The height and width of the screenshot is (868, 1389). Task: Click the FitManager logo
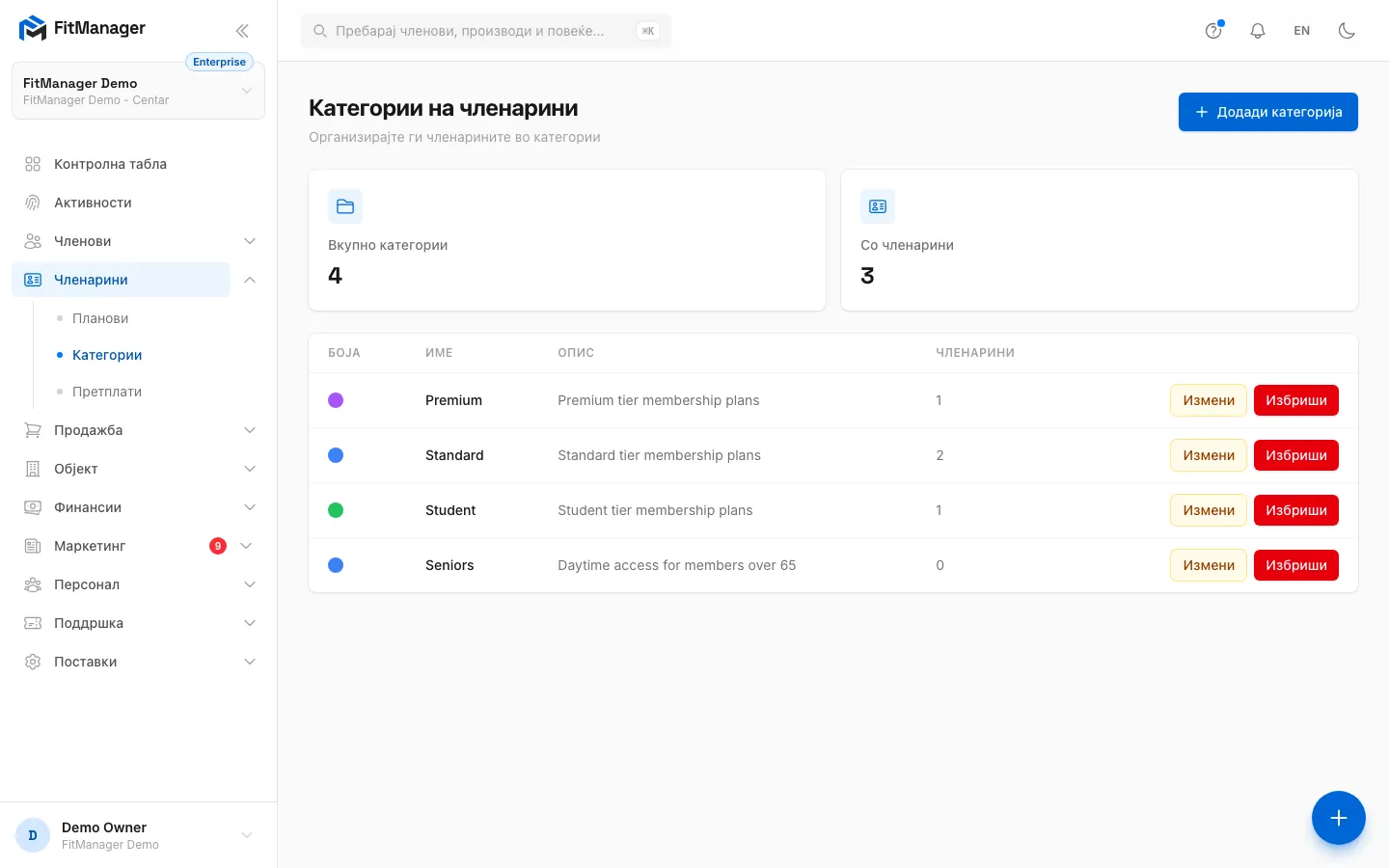coord(82,29)
